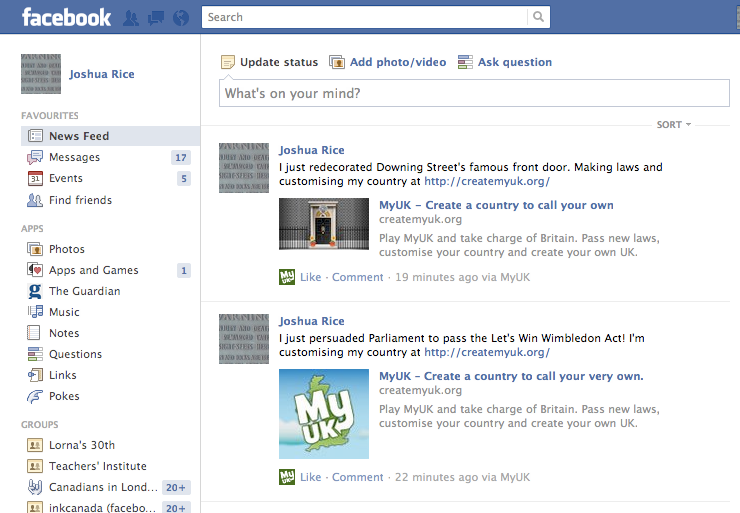
Task: Open the SORT dropdown
Action: (x=673, y=125)
